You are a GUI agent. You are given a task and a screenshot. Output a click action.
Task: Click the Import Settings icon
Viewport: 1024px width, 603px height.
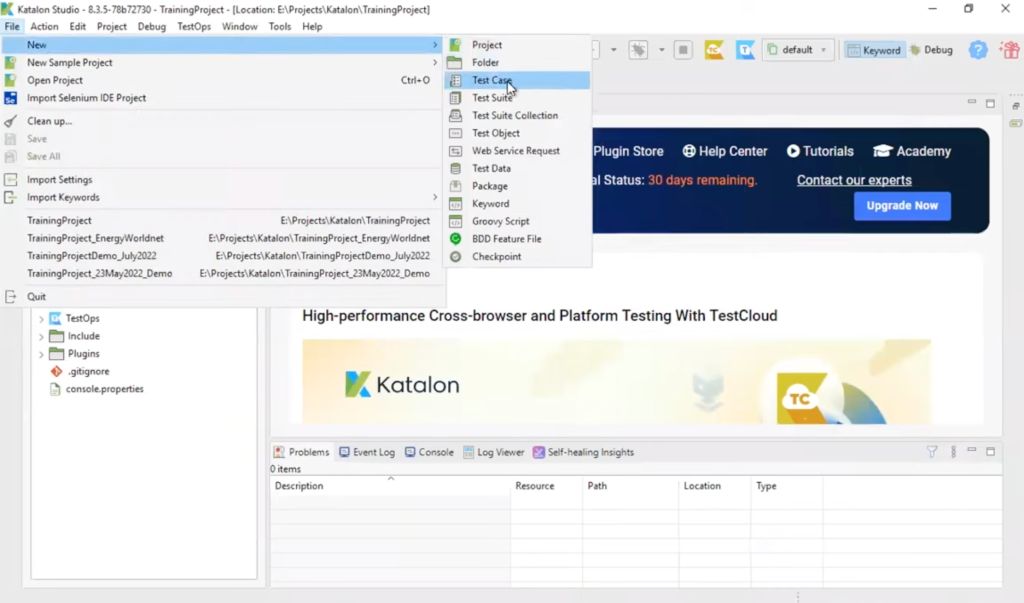click(10, 180)
